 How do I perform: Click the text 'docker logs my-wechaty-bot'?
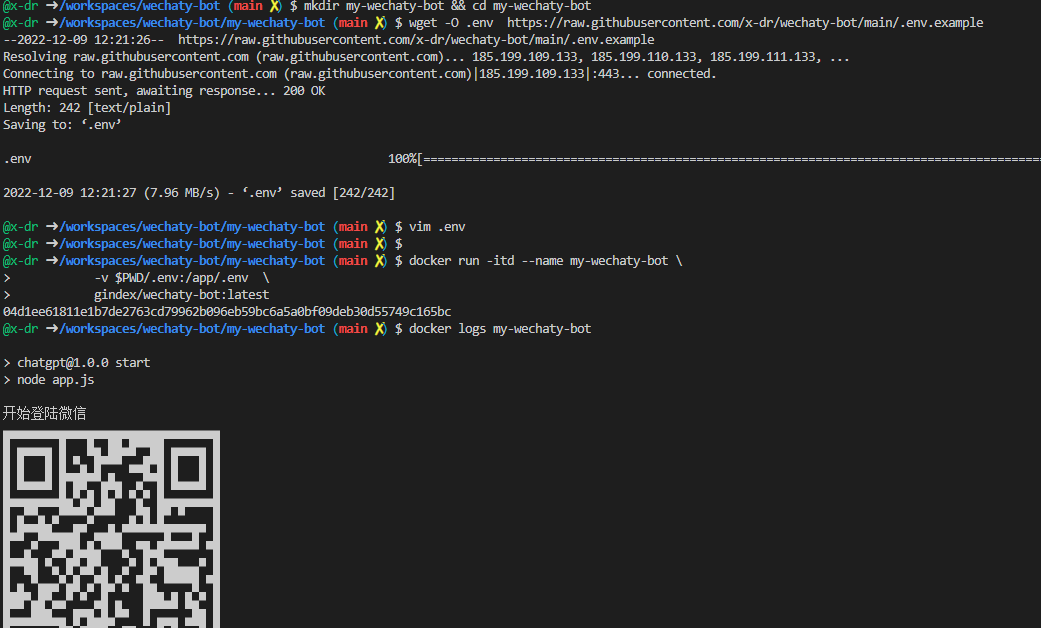tap(500, 329)
